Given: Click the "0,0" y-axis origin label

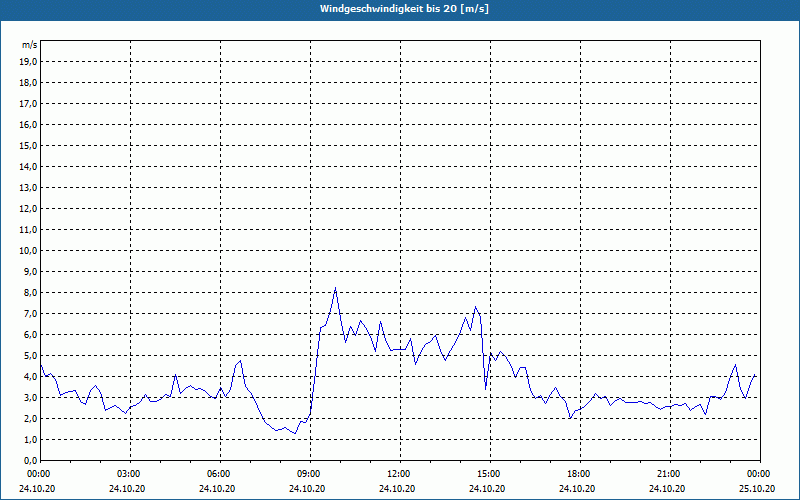Looking at the screenshot, I should pyautogui.click(x=30, y=461).
